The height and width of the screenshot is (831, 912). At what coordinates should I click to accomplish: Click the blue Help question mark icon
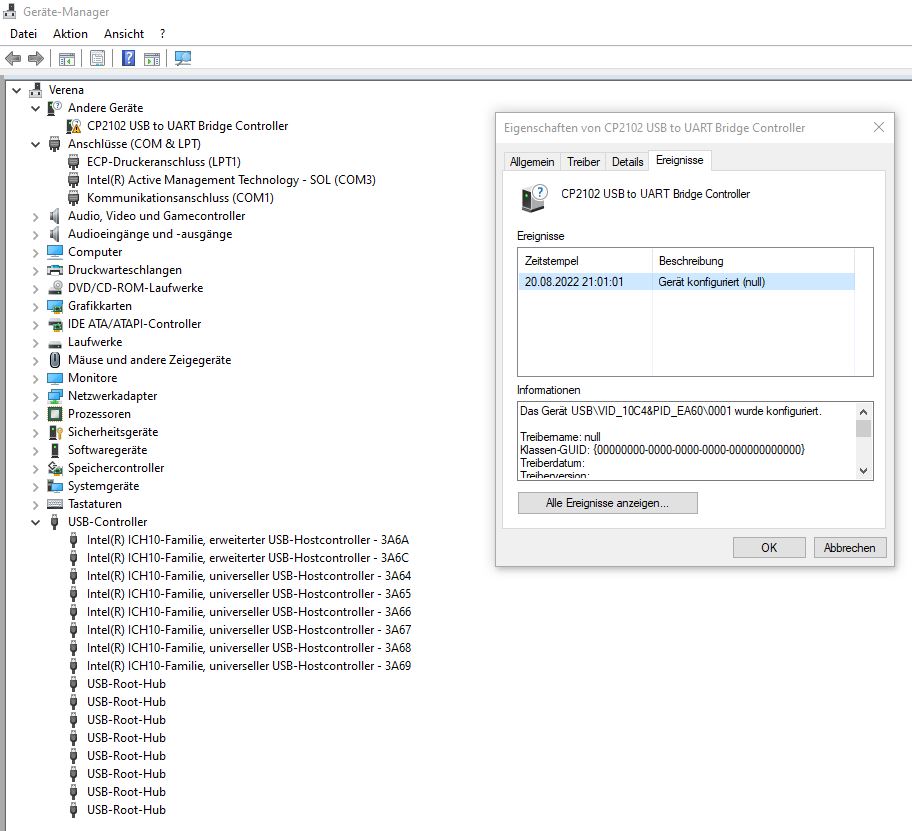coord(128,59)
